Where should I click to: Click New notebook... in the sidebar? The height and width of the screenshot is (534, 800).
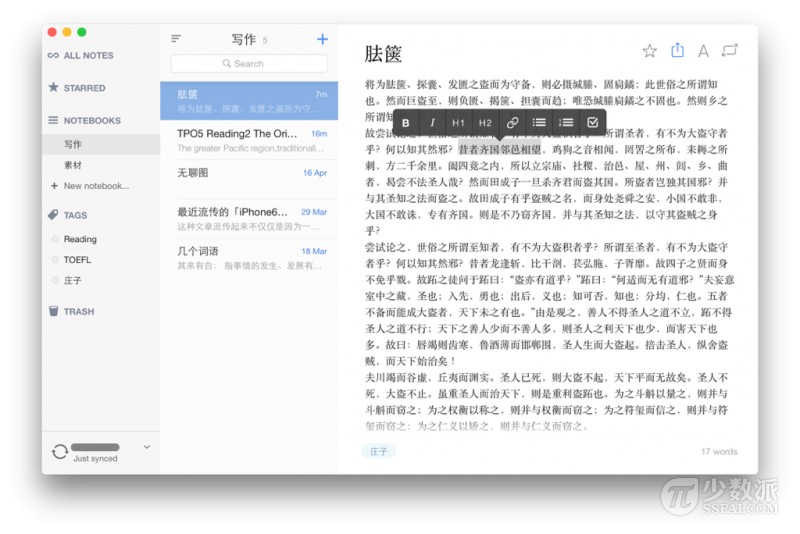(x=96, y=186)
